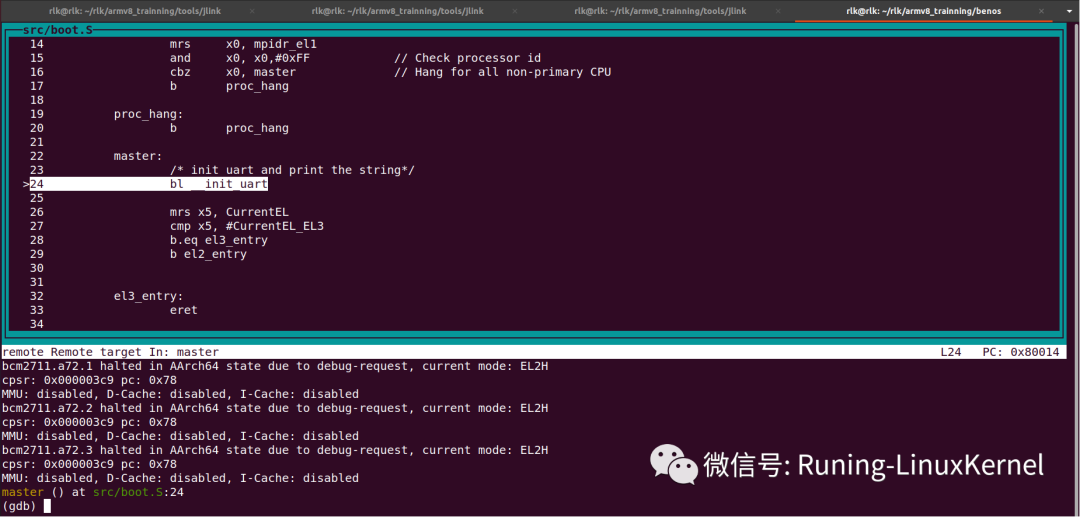Screen dimensions: 1080x517
Task: Click the gdb command prompt input
Action: coord(47,506)
